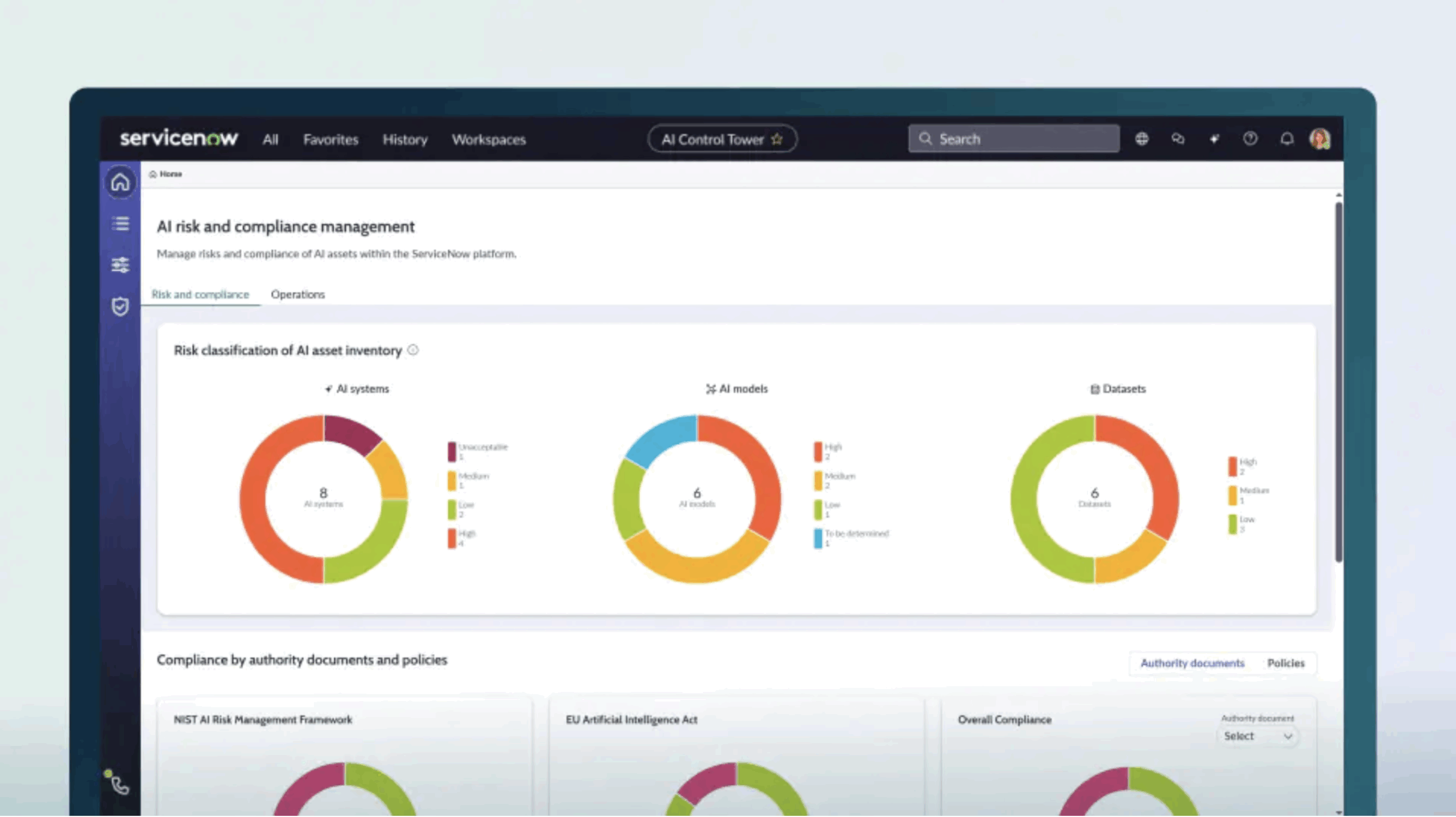Image resolution: width=1456 pixels, height=817 pixels.
Task: Click the High legend swatch in AI systems
Action: (x=452, y=538)
